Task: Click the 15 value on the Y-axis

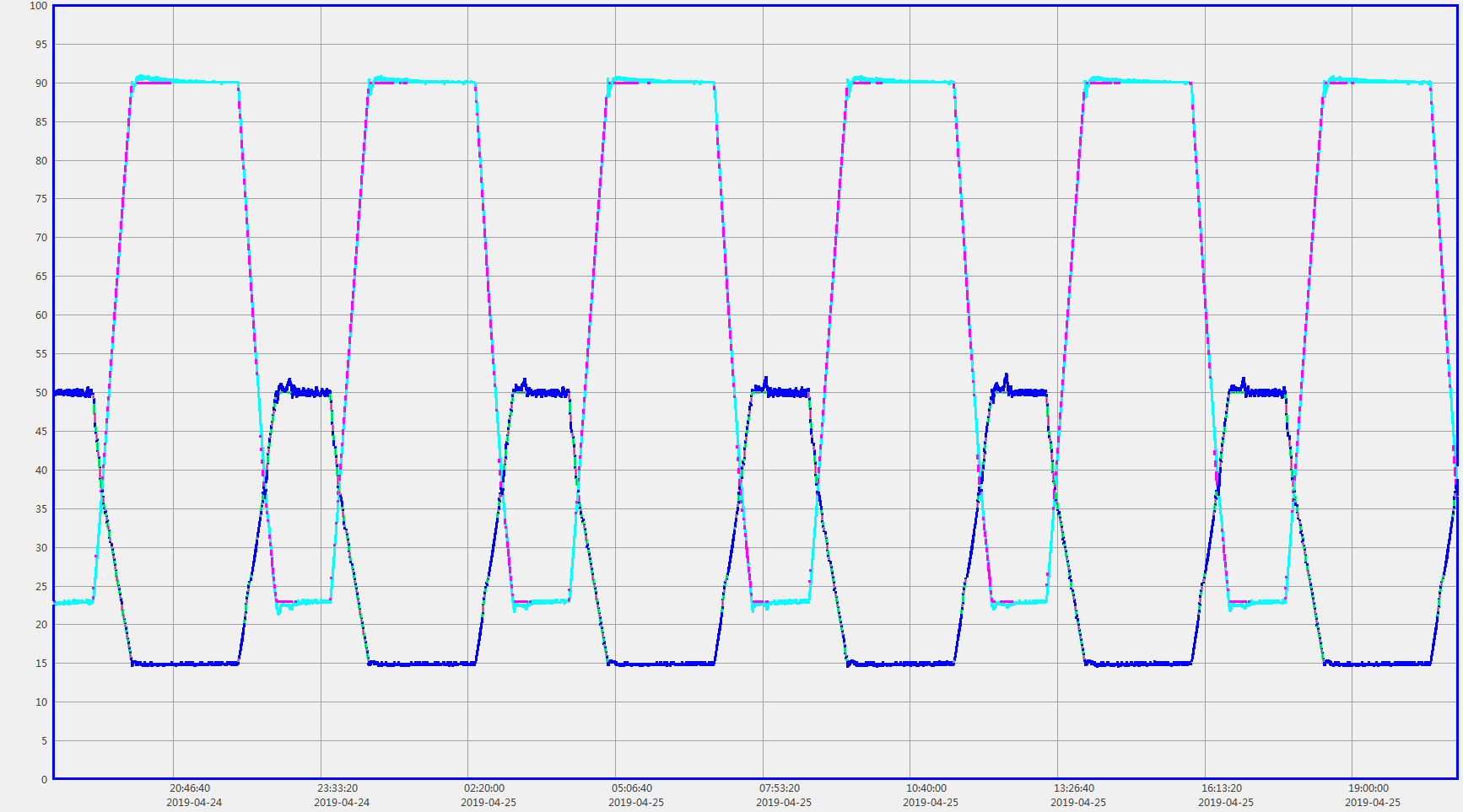Action: coord(41,664)
